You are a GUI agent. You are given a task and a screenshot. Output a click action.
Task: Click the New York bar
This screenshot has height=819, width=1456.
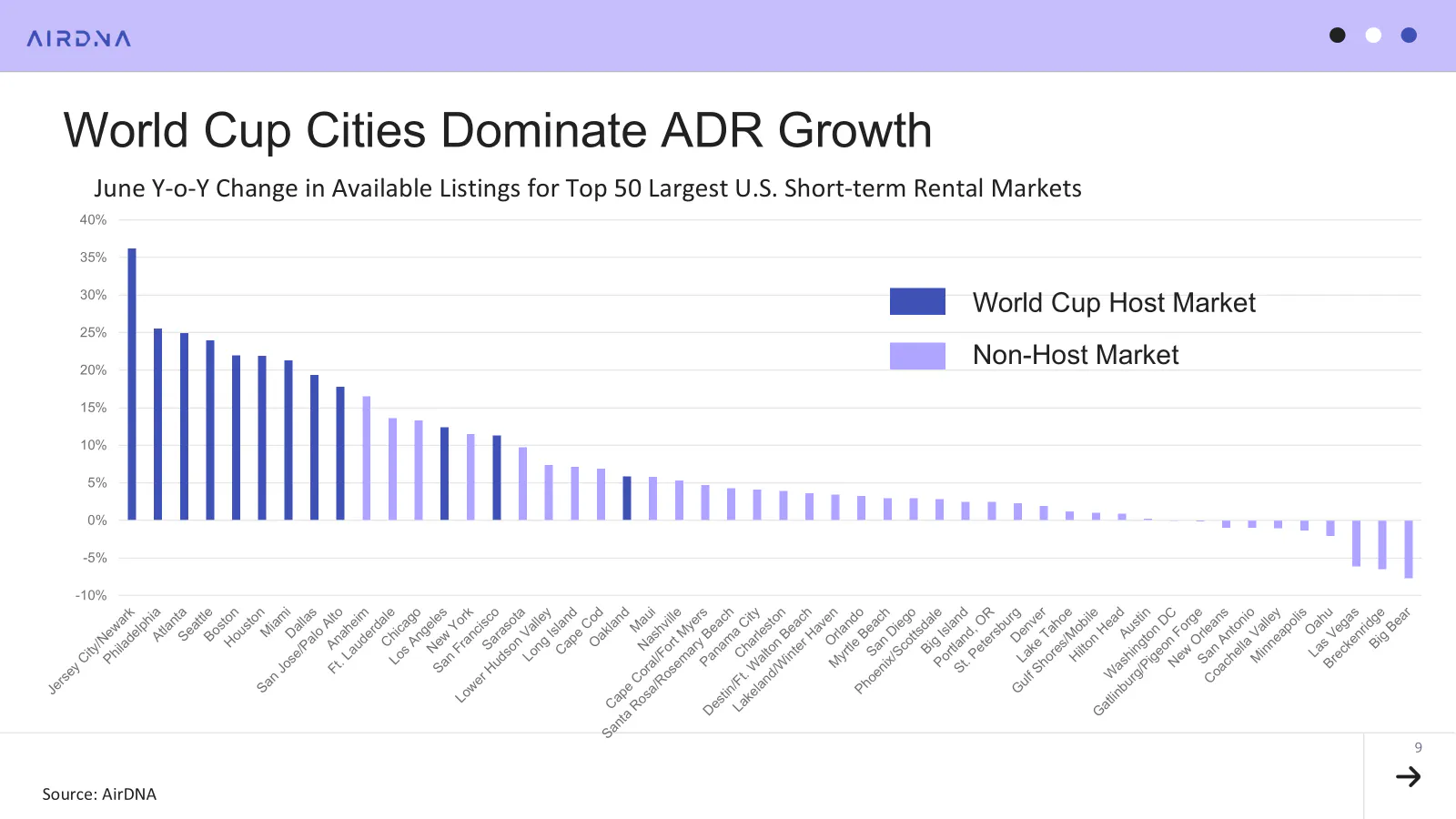click(x=470, y=477)
